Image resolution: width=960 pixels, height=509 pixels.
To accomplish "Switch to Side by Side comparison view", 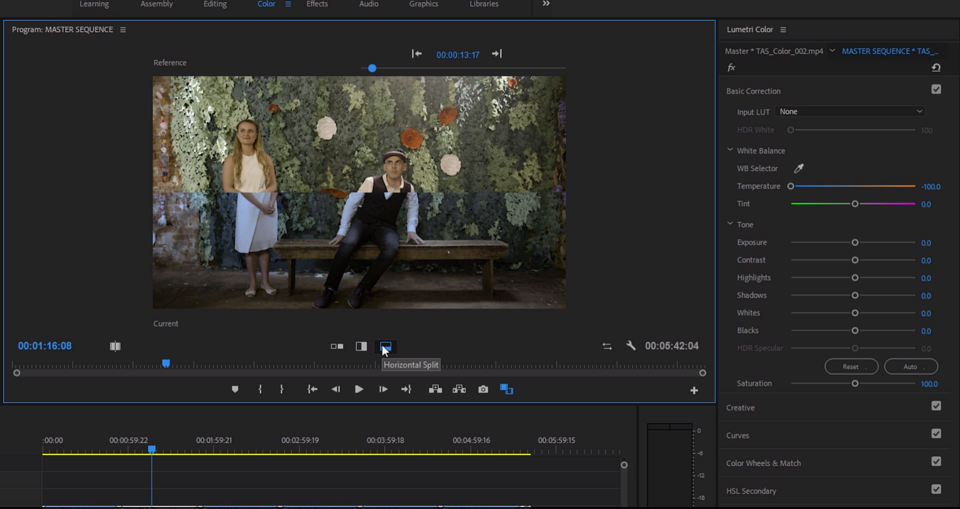I will 337,346.
